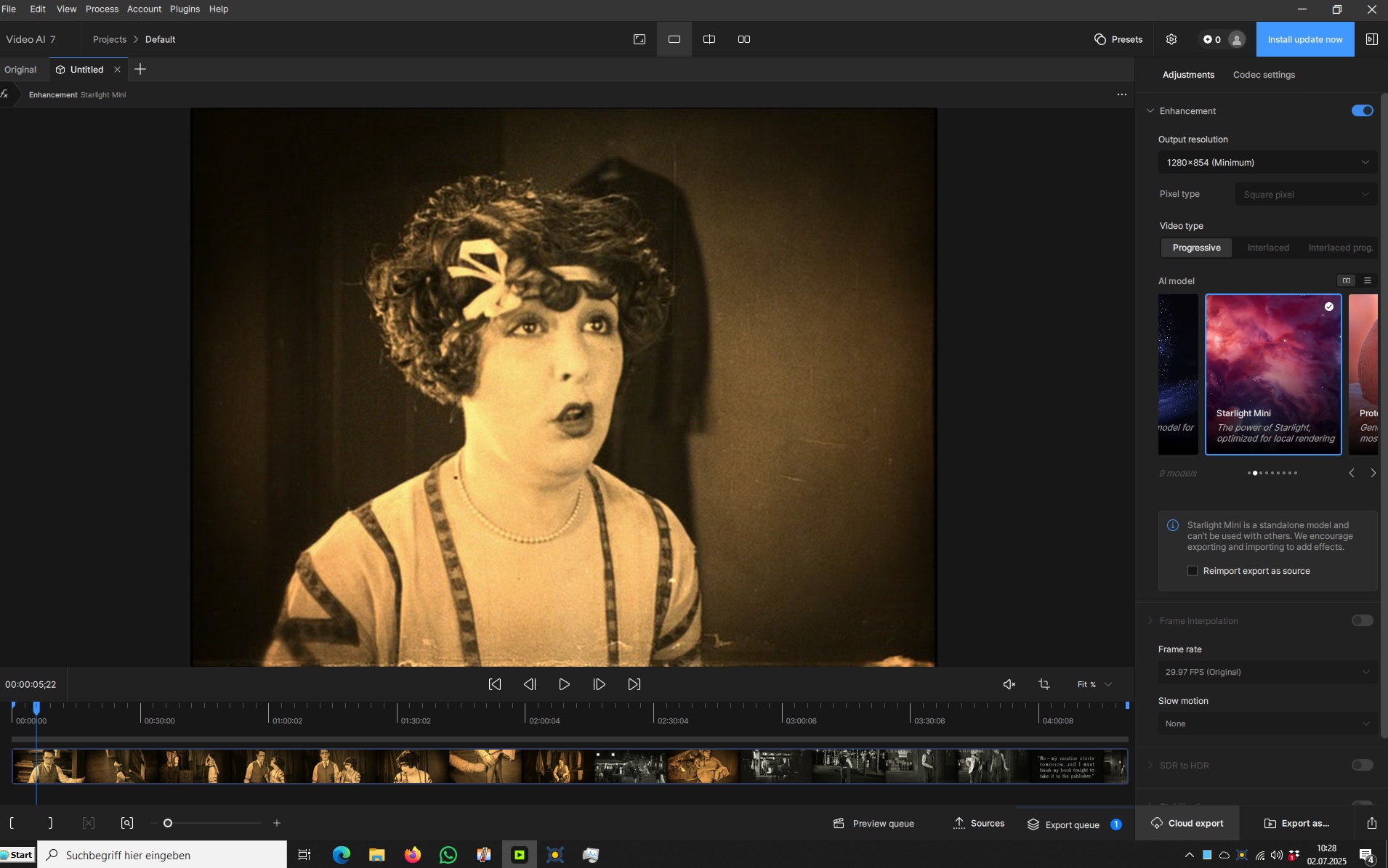Click the Export as button
Screen dimensions: 1388x868
coord(1297,823)
